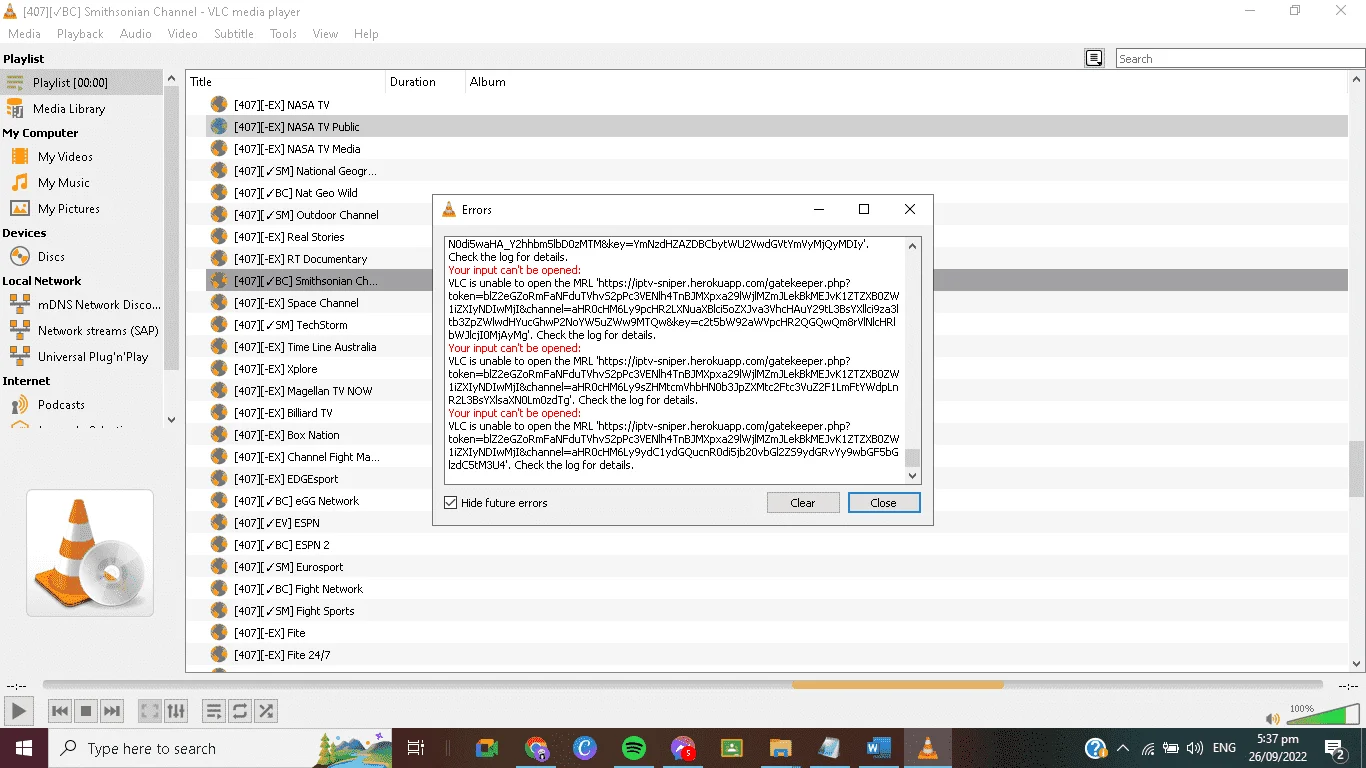Image resolution: width=1366 pixels, height=768 pixels.
Task: Open the Get Help tray icon
Action: click(x=1095, y=748)
